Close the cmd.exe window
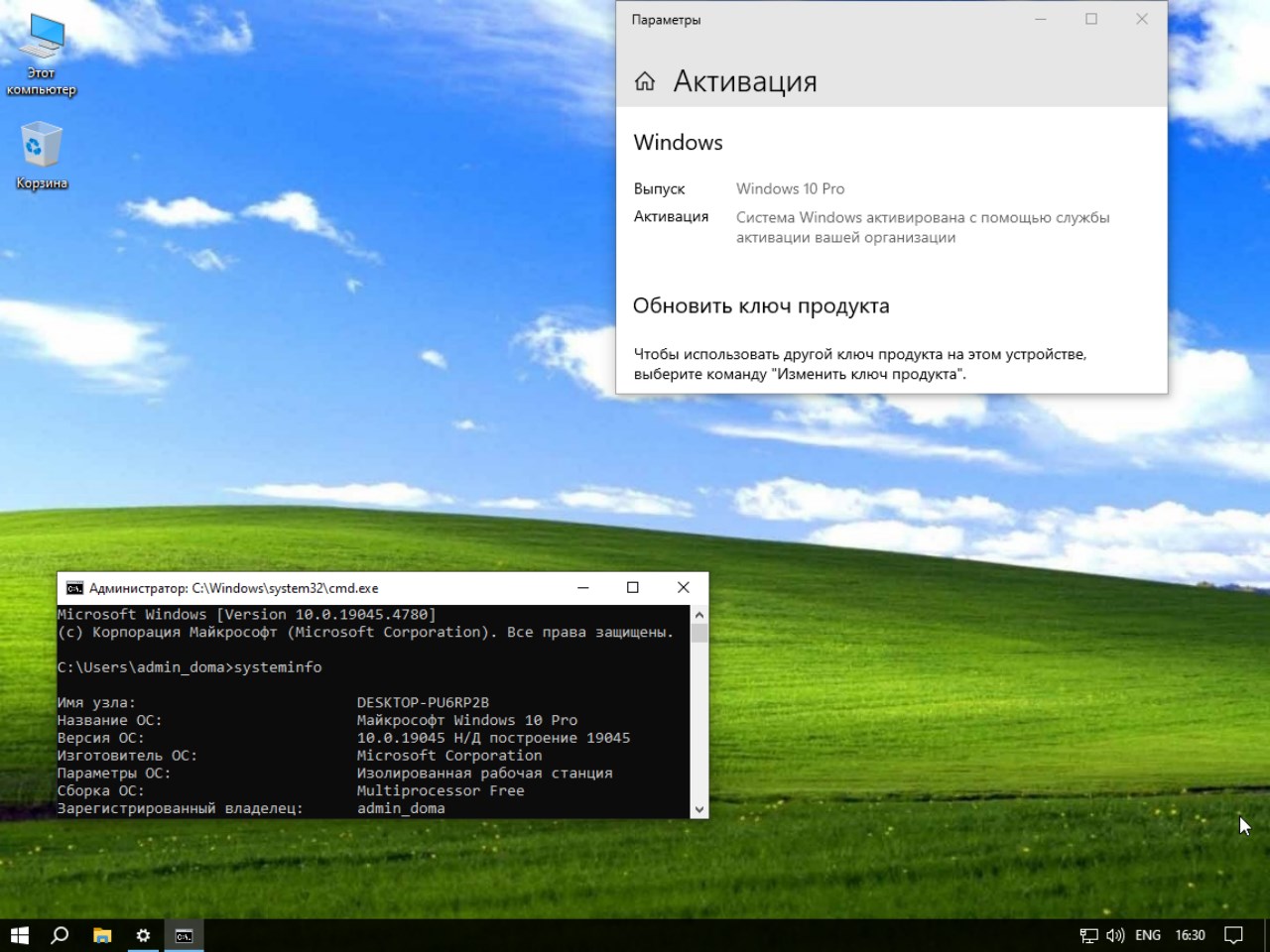This screenshot has width=1270, height=952. pyautogui.click(x=683, y=588)
